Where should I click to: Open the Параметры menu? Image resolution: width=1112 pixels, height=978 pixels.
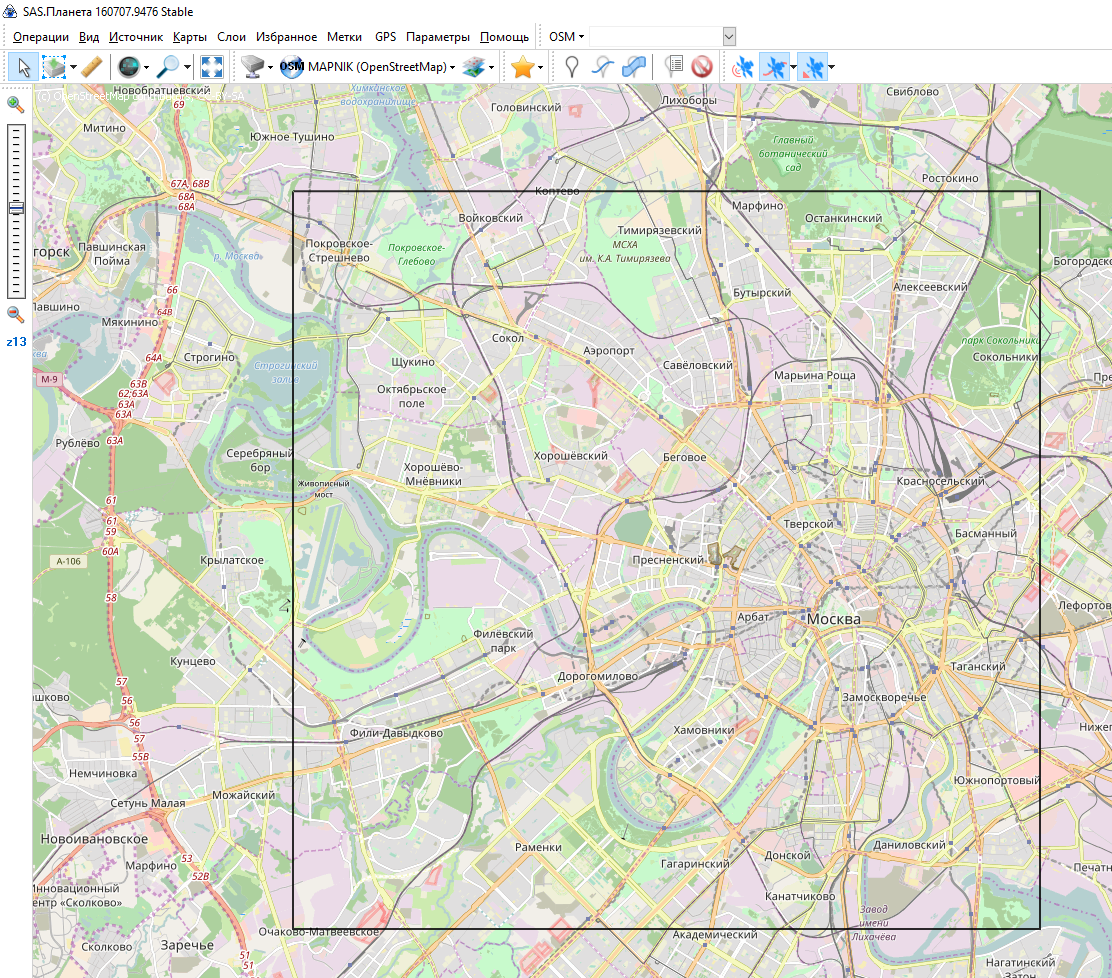pyautogui.click(x=437, y=37)
